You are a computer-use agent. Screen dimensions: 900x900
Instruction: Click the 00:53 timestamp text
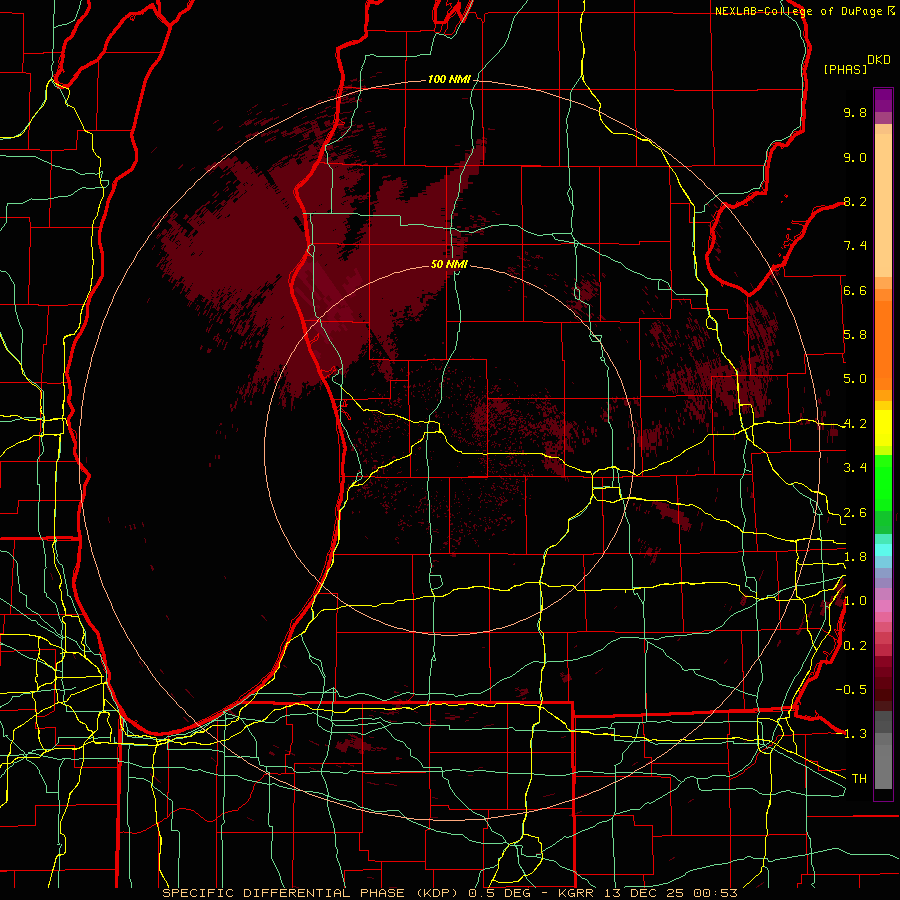tap(715, 893)
